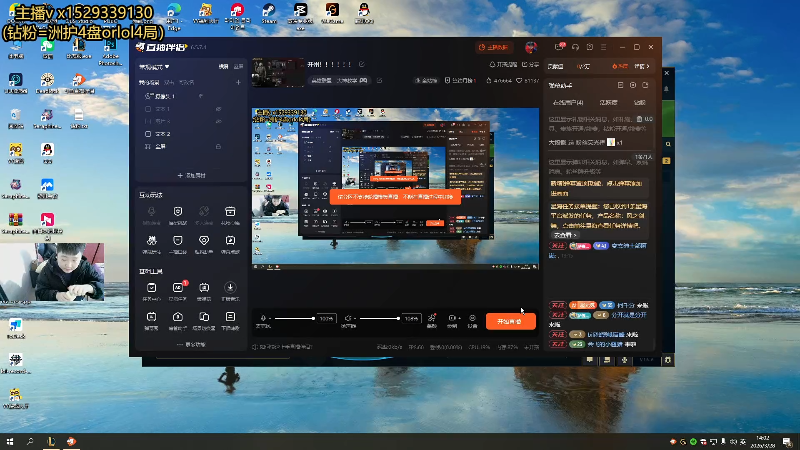Switch canvas to landscape 横屏
This screenshot has height=450, width=800.
click(223, 66)
